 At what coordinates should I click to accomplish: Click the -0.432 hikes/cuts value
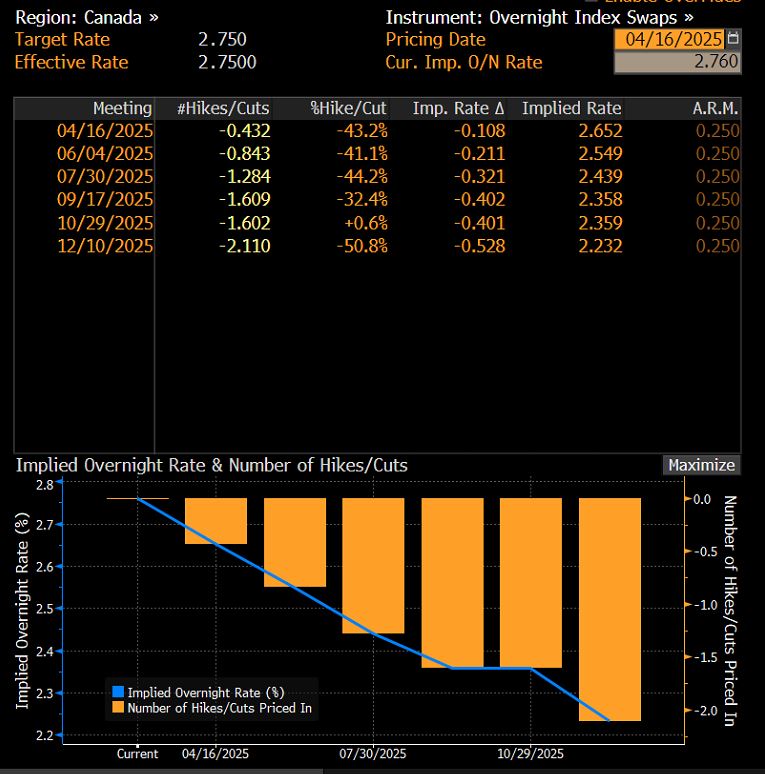[245, 131]
